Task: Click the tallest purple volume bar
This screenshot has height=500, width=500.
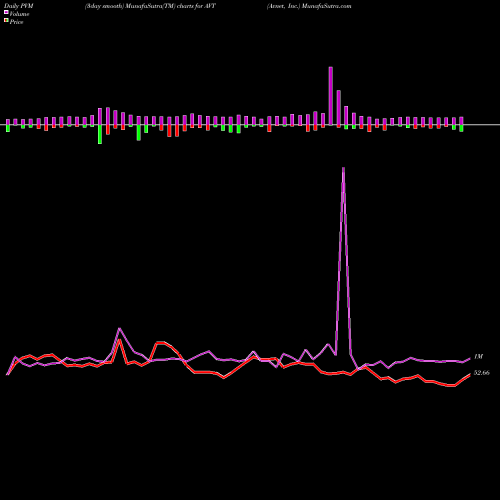Action: click(x=331, y=96)
